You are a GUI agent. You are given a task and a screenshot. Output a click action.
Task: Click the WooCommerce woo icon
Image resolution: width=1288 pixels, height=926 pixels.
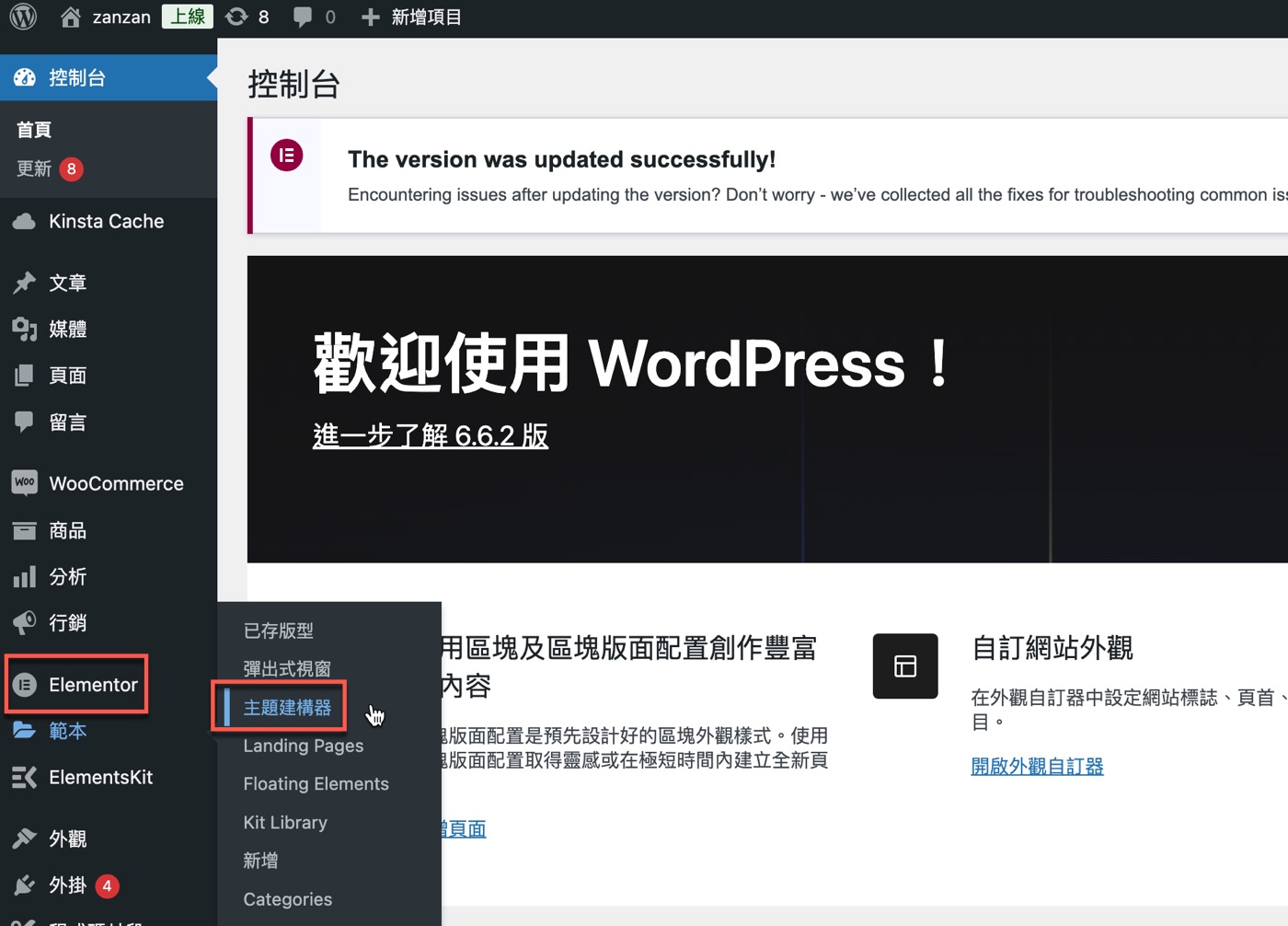tap(25, 482)
